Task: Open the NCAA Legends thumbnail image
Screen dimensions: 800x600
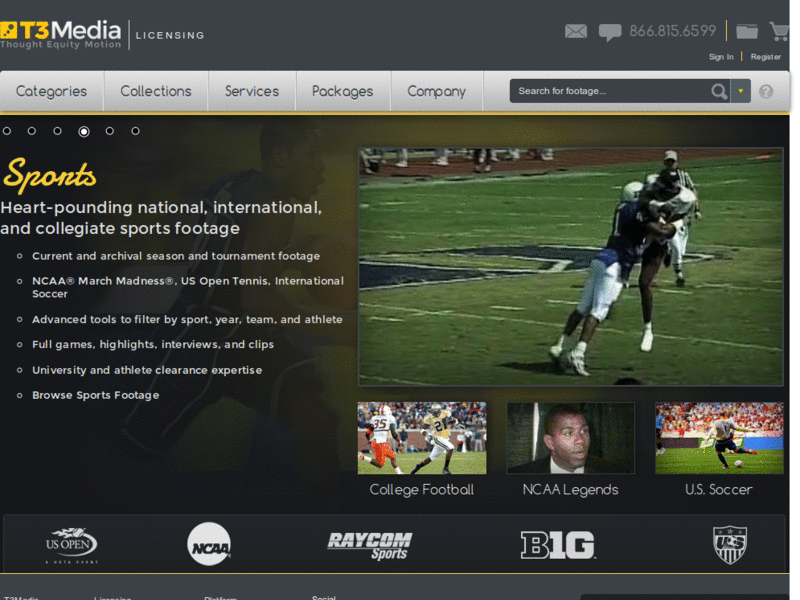Action: [x=570, y=438]
